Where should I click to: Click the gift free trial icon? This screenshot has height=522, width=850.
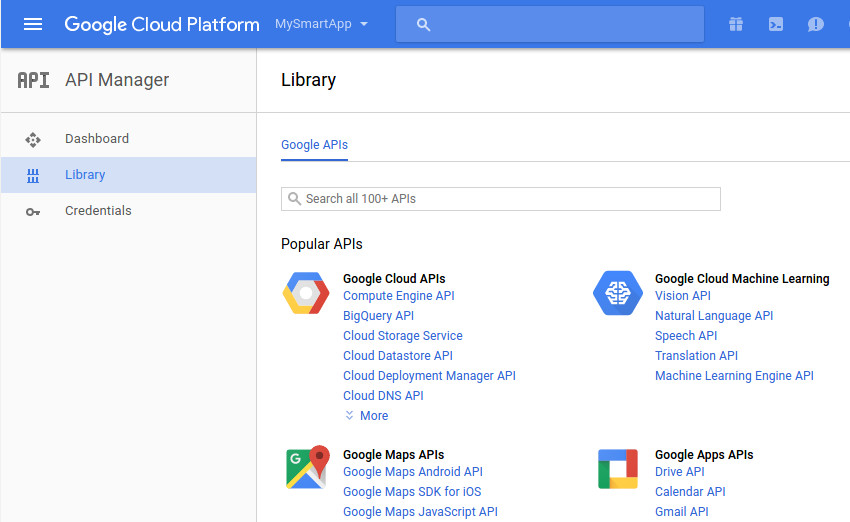pos(736,24)
